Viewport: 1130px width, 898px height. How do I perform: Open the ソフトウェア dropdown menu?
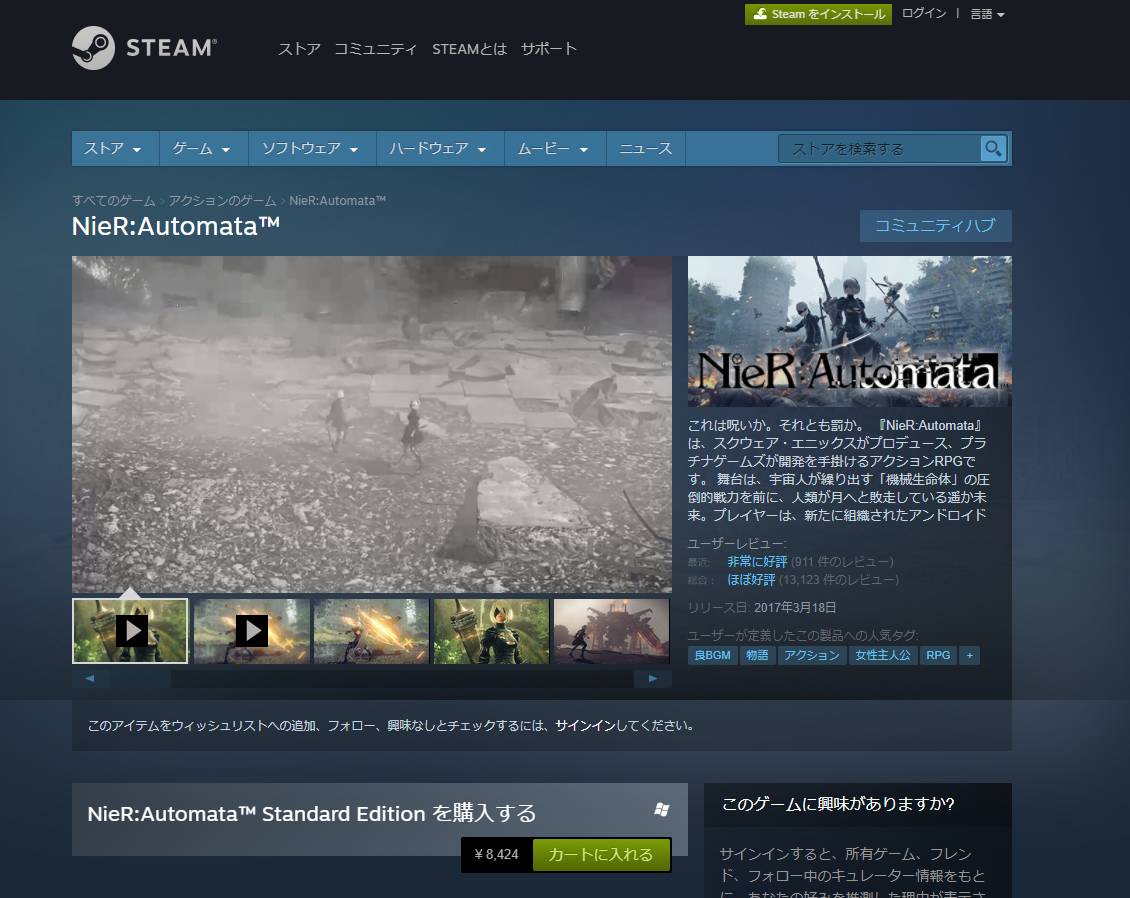point(312,148)
